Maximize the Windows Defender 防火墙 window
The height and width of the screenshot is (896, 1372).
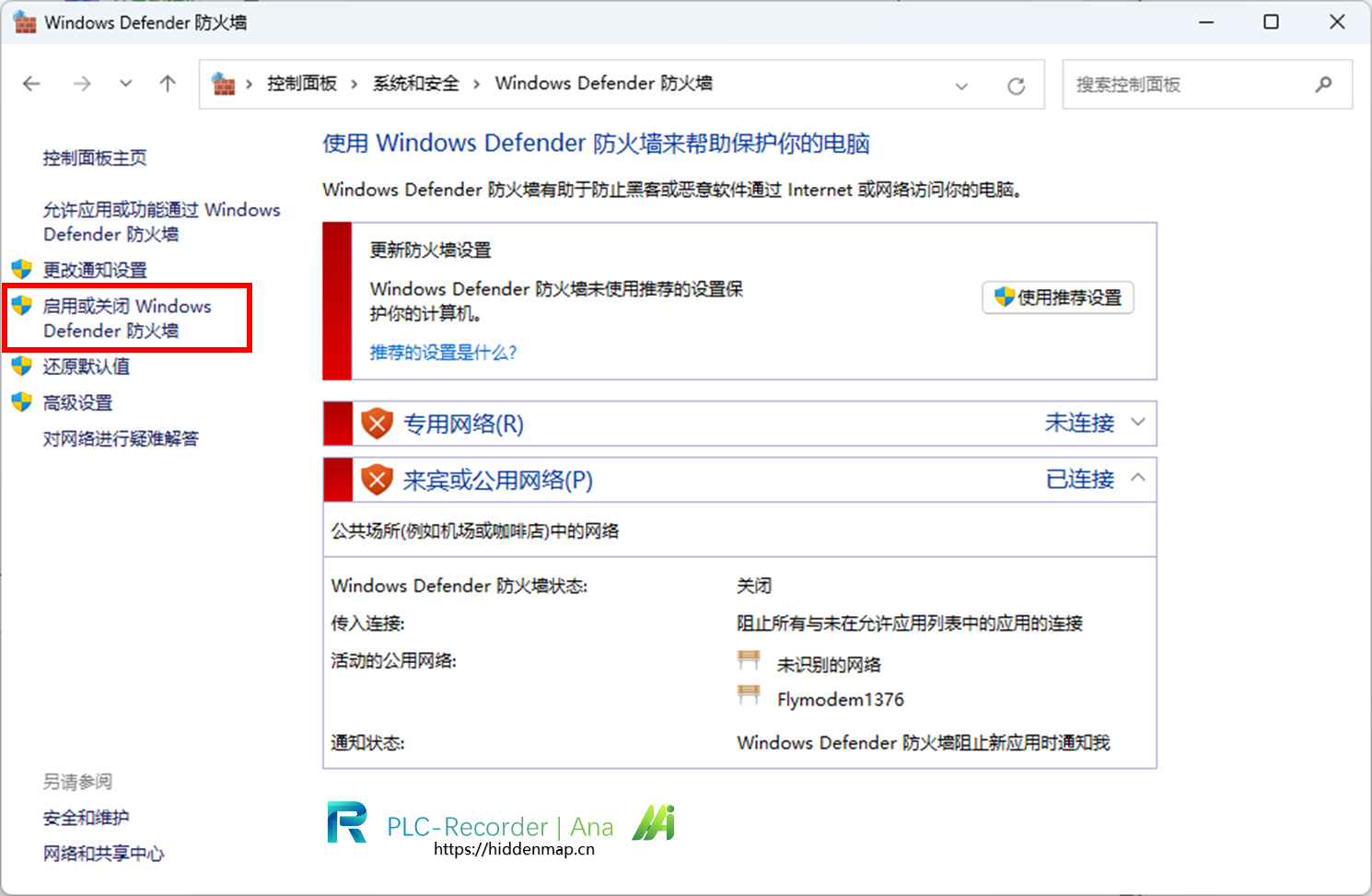click(x=1271, y=22)
